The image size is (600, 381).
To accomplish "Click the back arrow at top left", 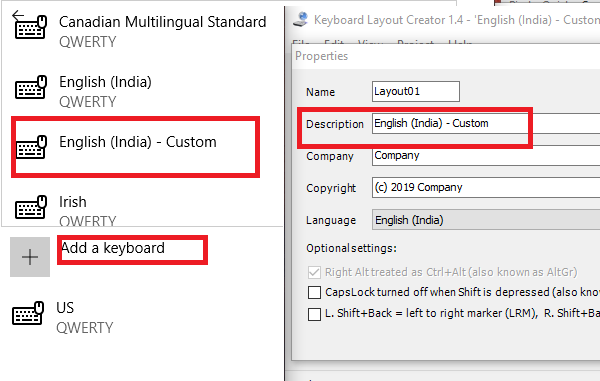I will pos(18,15).
